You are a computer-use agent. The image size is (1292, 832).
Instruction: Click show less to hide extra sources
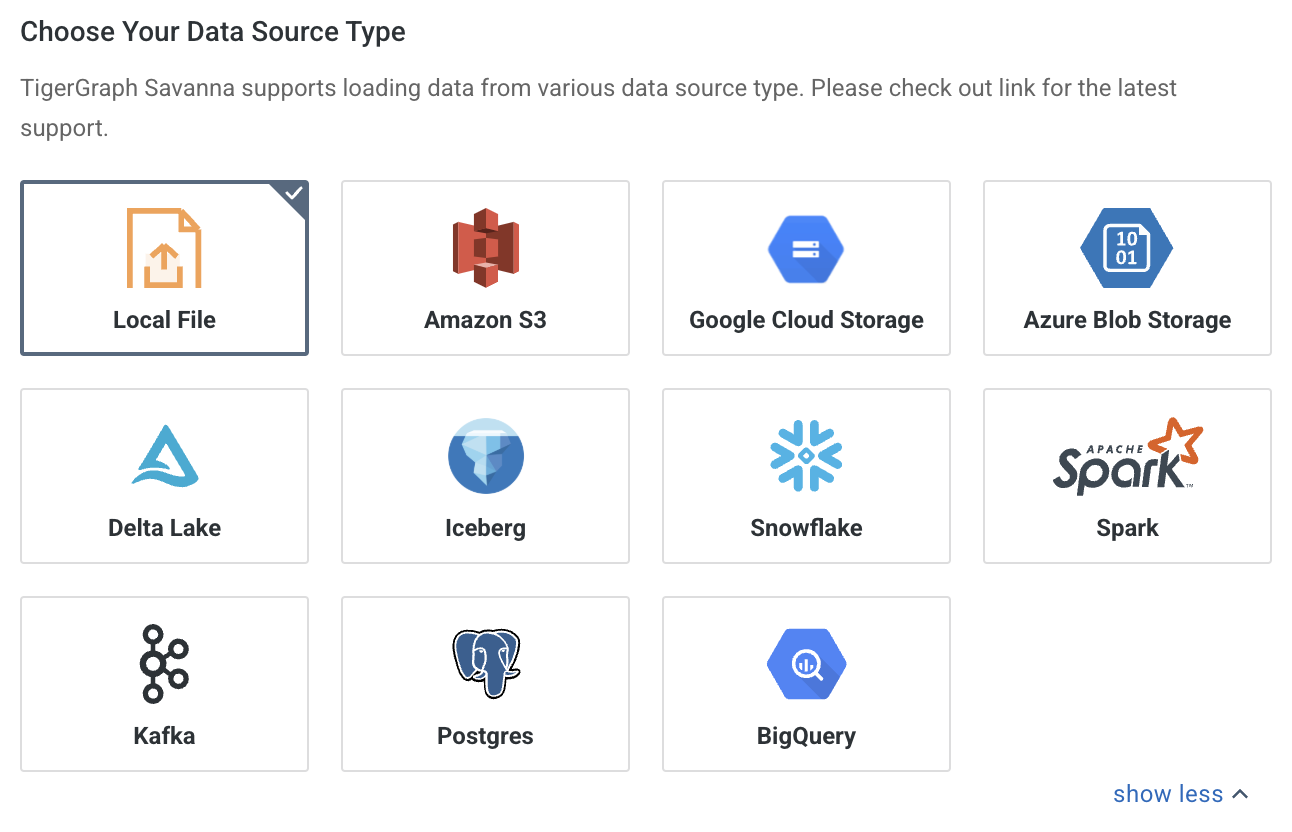point(1168,793)
